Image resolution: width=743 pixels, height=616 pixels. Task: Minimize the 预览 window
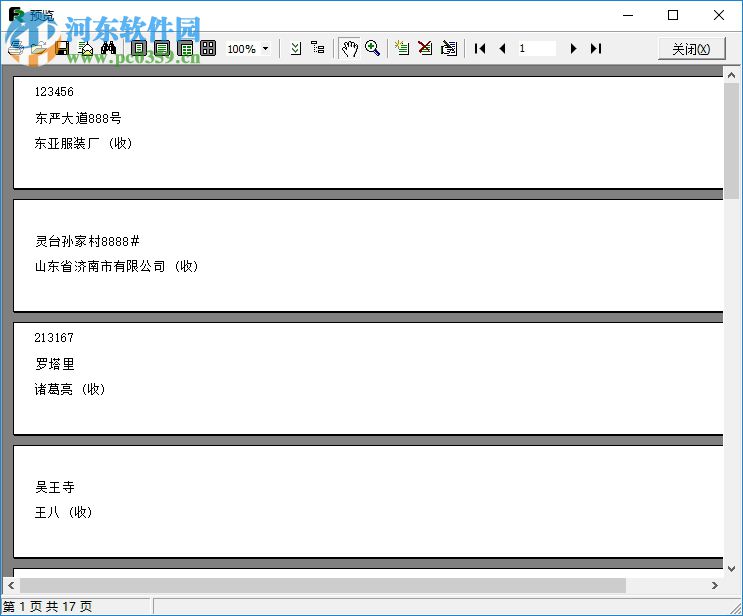coord(628,15)
